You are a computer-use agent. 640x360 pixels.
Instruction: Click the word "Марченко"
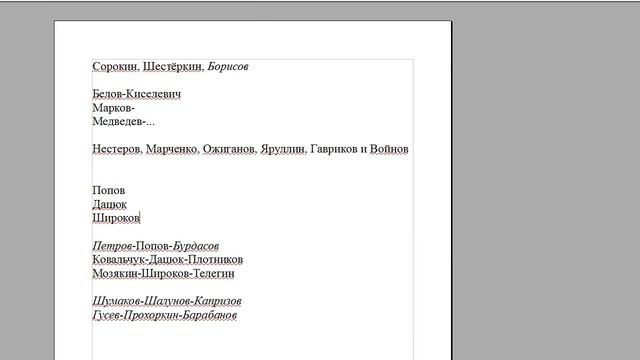(x=171, y=149)
